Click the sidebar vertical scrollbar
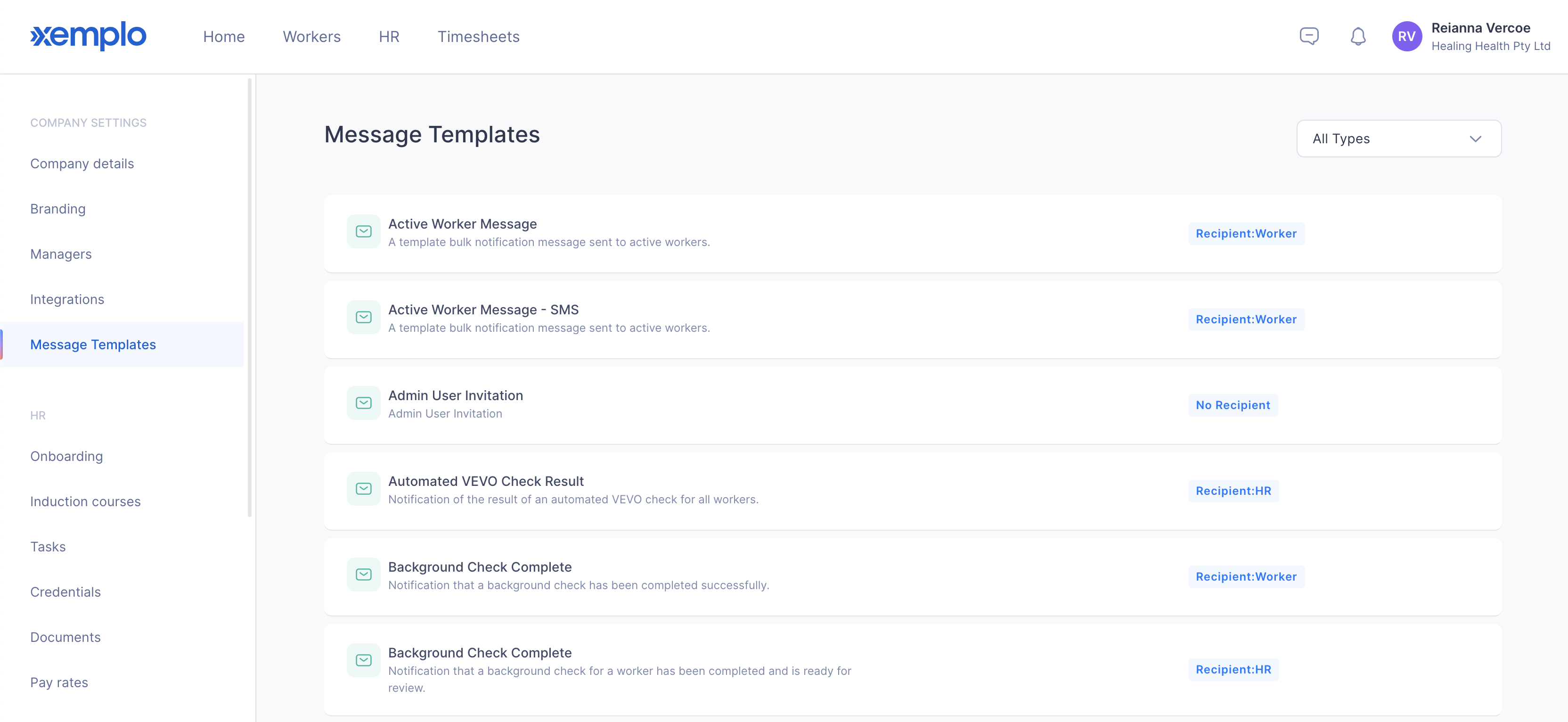This screenshot has width=1568, height=722. click(250, 297)
